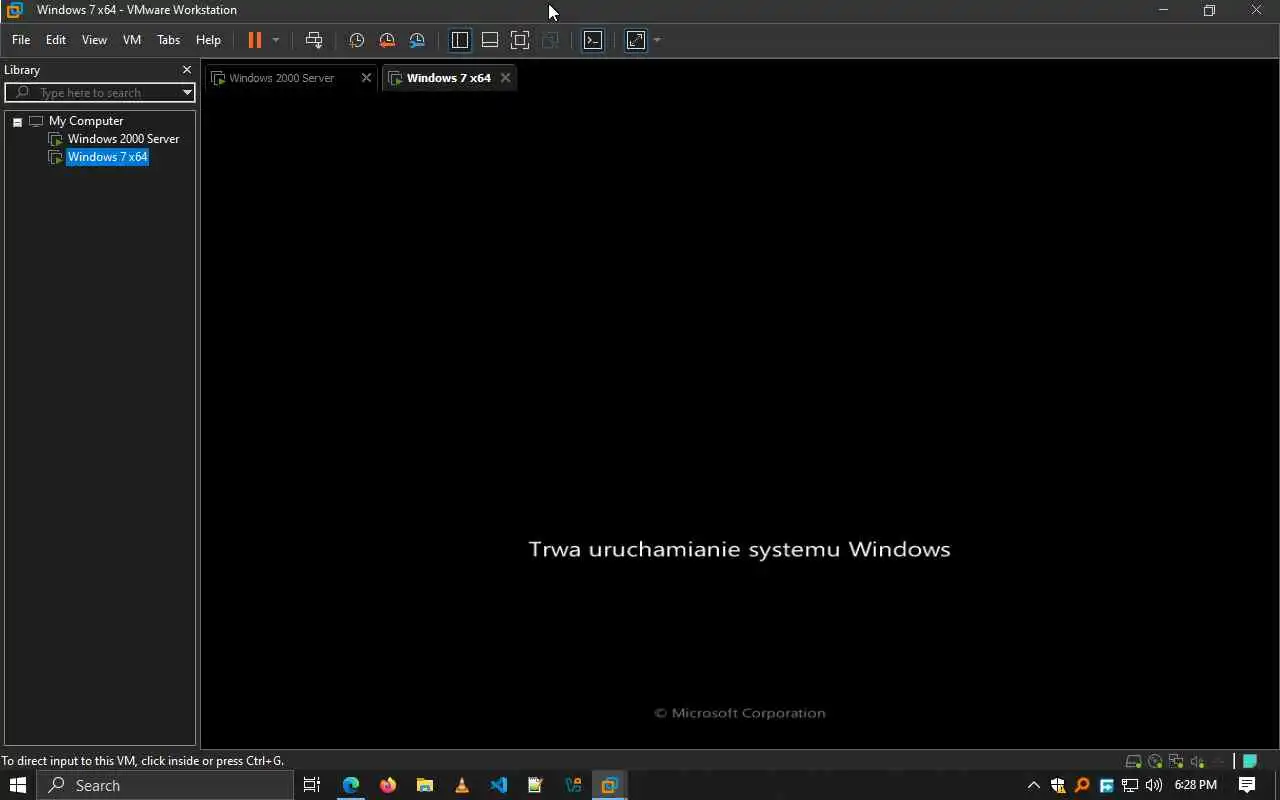Open the library search filter dropdown
This screenshot has width=1280, height=800.
coord(187,93)
